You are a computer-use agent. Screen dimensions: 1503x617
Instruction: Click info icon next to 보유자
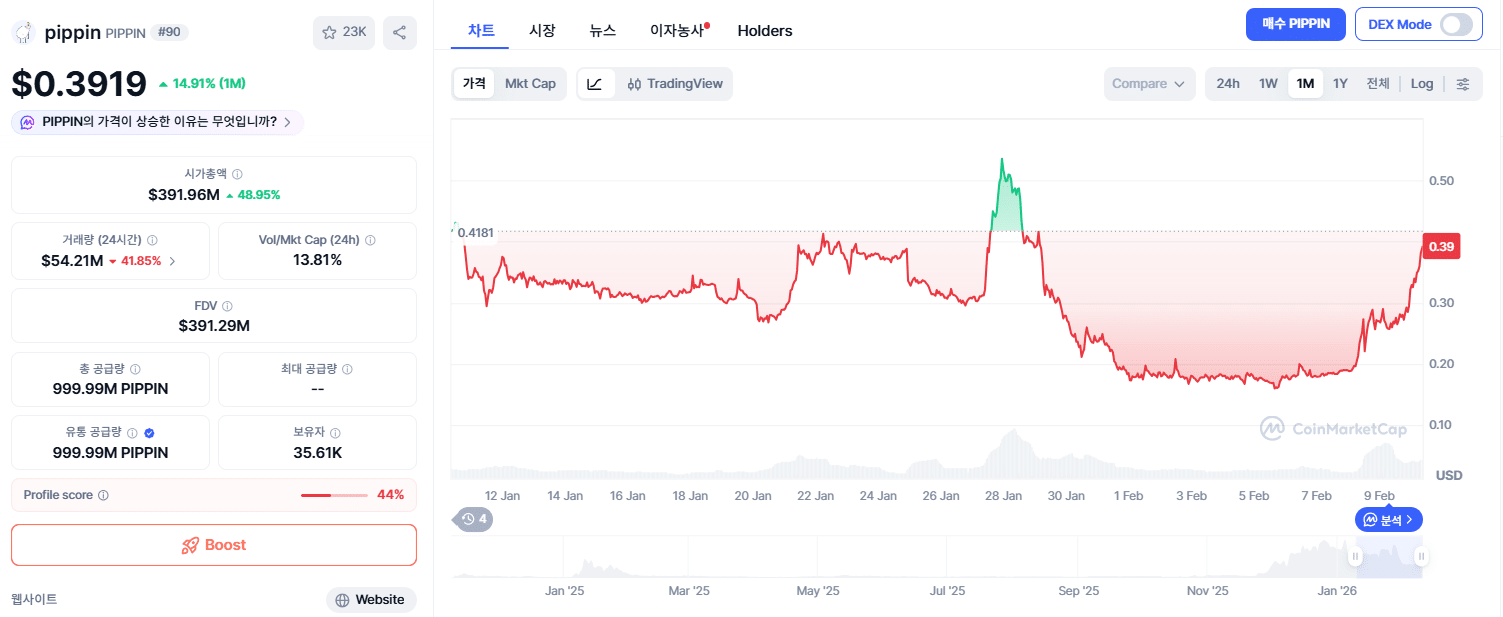pyautogui.click(x=335, y=433)
